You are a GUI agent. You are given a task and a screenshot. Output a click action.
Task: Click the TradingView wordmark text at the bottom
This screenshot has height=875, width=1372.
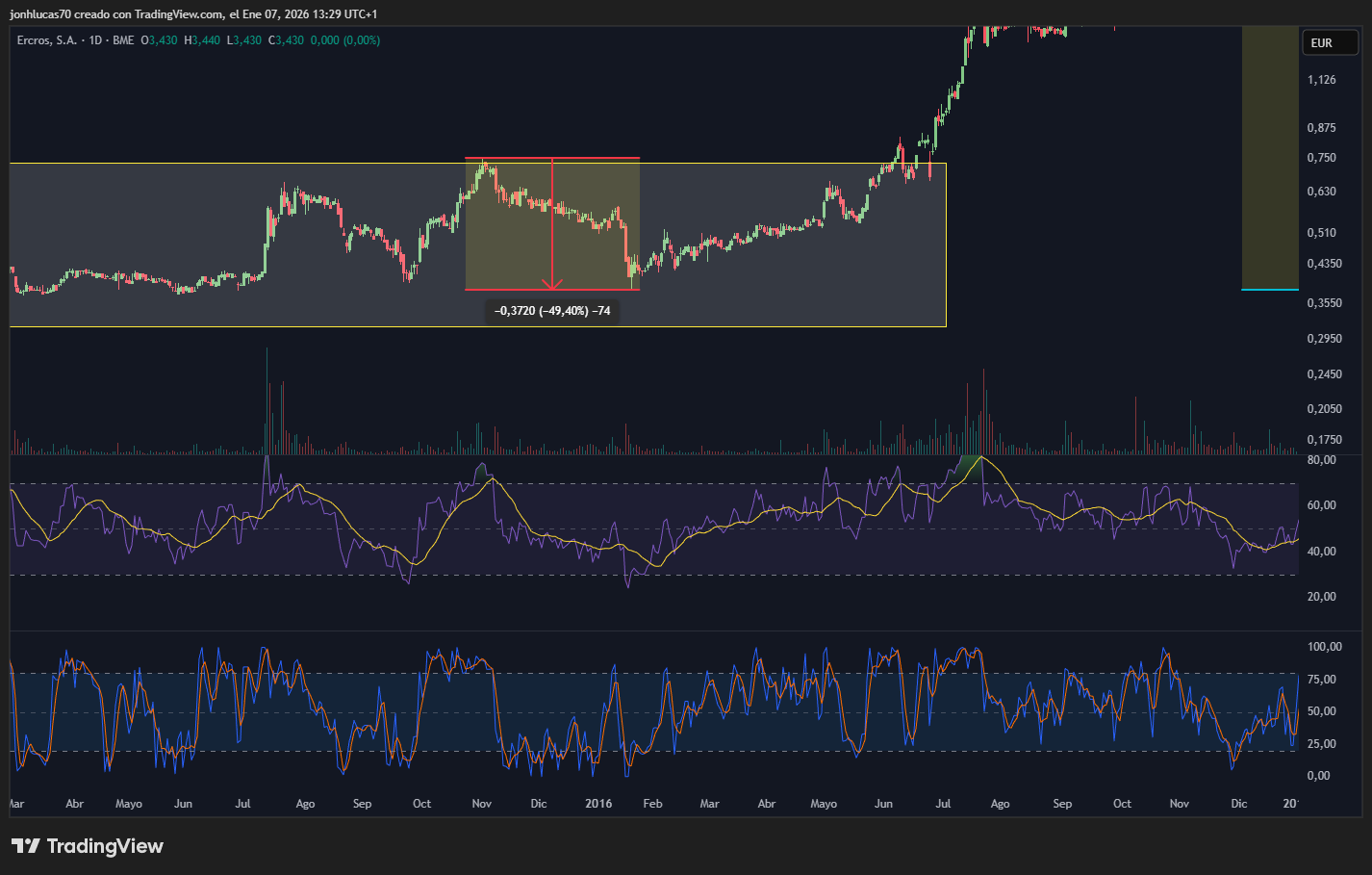click(x=105, y=846)
